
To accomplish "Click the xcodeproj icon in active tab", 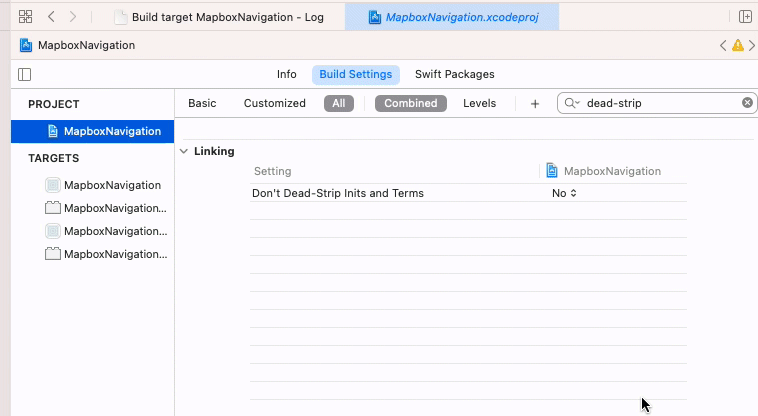I will pos(375,17).
